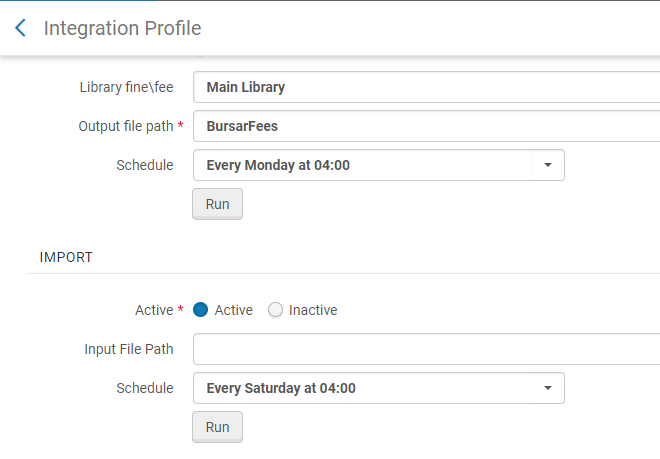Click the caret arrow on Saturday schedule

click(x=548, y=388)
